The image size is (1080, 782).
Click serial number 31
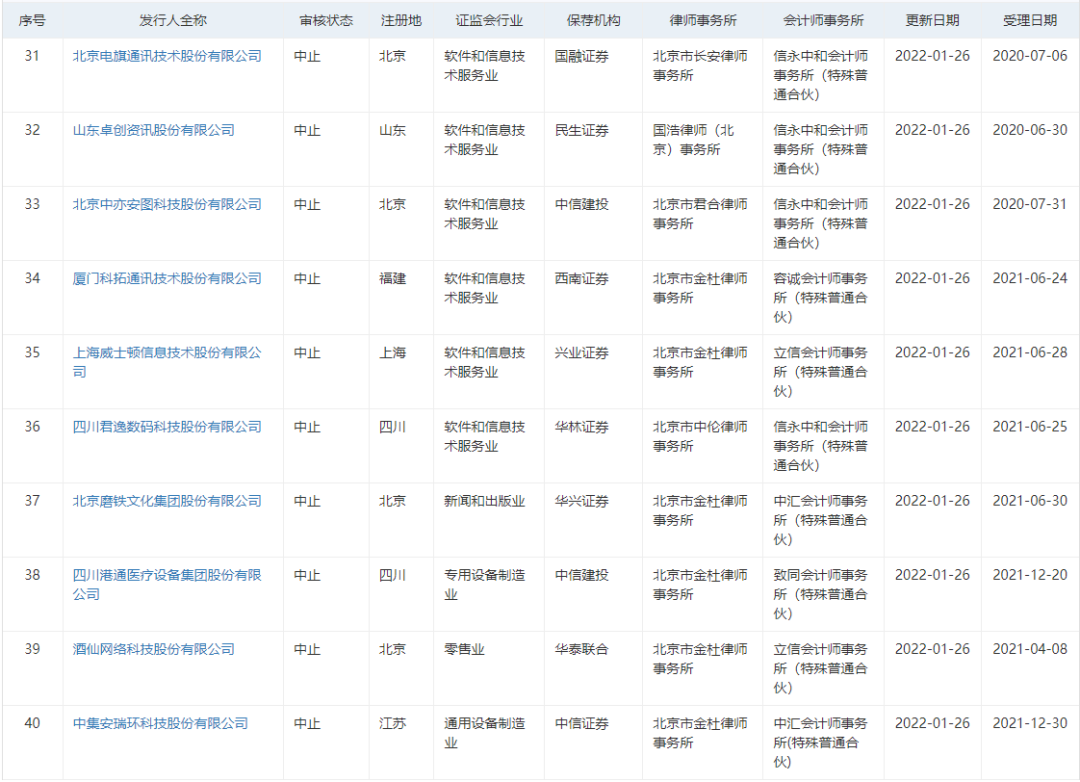pyautogui.click(x=32, y=56)
